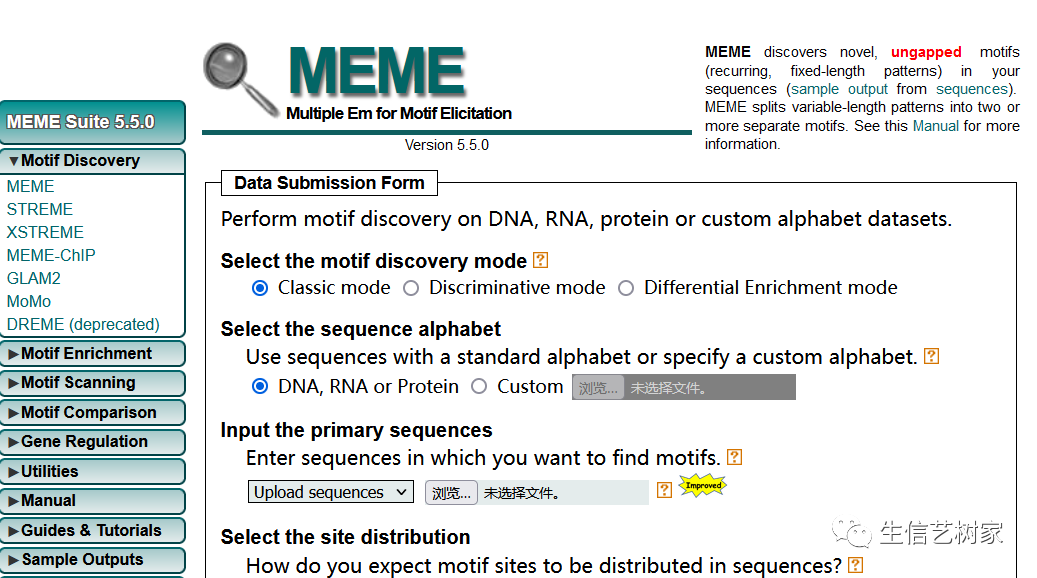This screenshot has width=1037, height=578.
Task: Click browse button for primary sequences file
Action: (x=451, y=493)
